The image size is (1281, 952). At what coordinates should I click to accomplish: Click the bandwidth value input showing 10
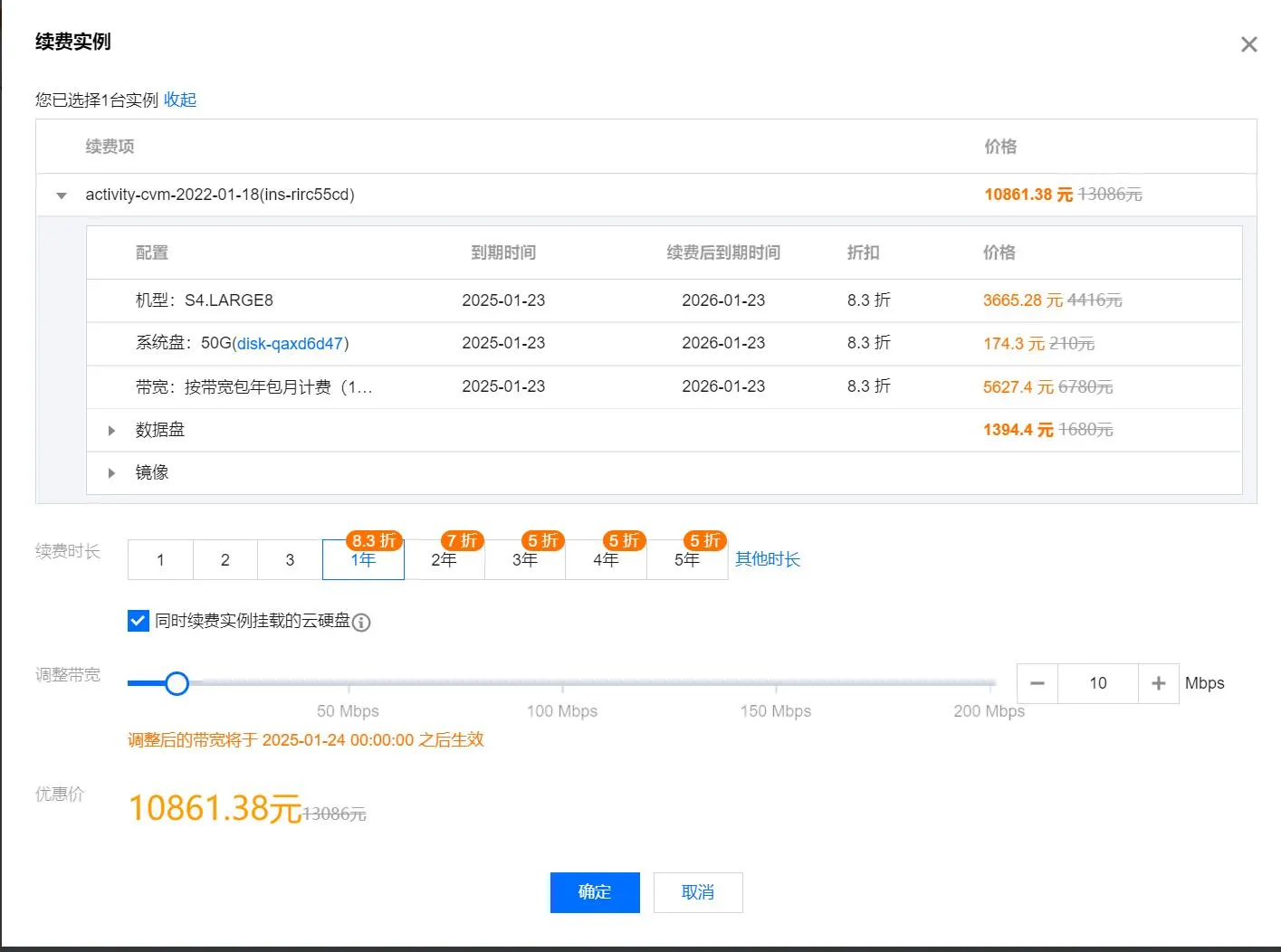pyautogui.click(x=1098, y=683)
